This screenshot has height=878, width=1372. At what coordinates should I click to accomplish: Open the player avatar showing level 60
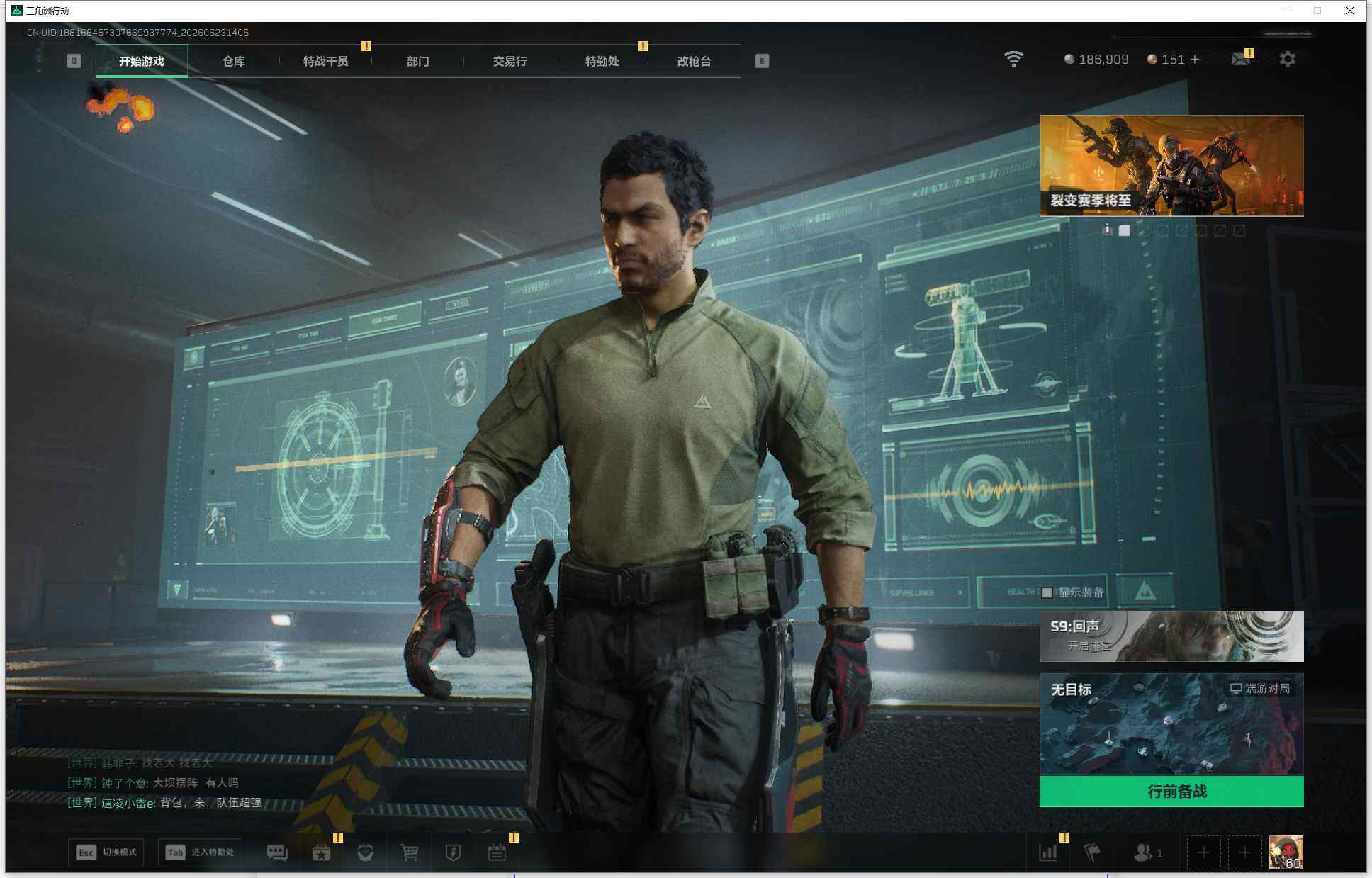click(1286, 852)
